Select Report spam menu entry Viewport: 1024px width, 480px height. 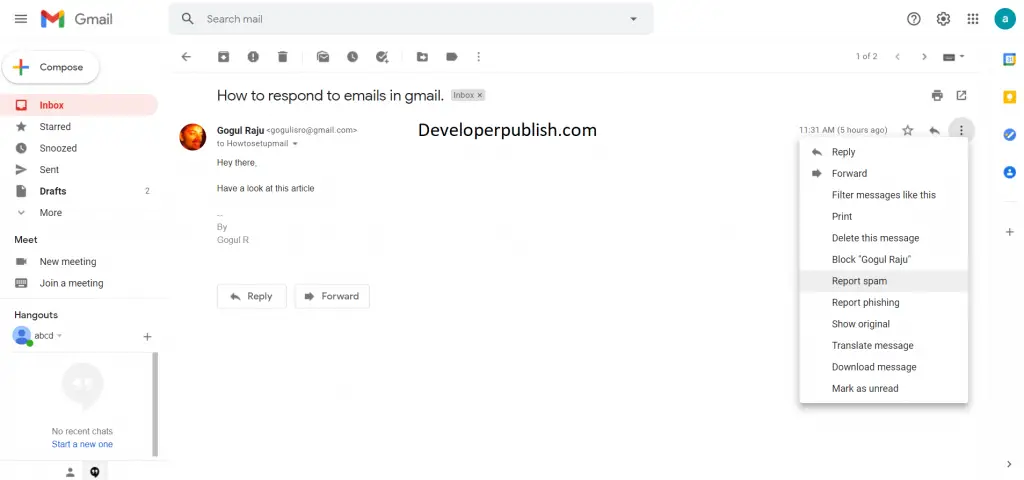click(884, 281)
